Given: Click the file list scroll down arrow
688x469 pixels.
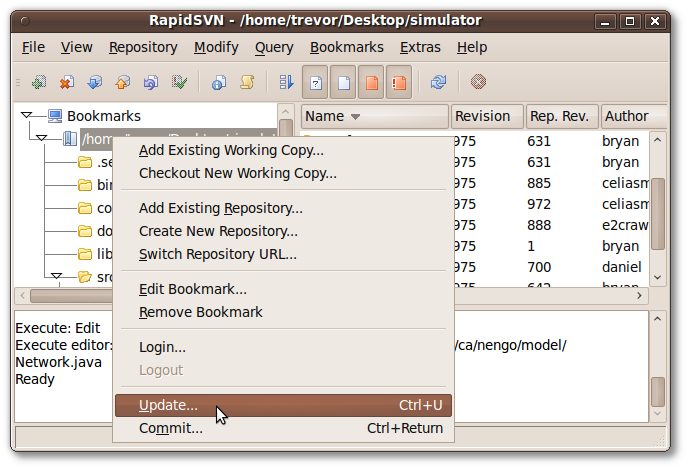Looking at the screenshot, I should click(657, 277).
